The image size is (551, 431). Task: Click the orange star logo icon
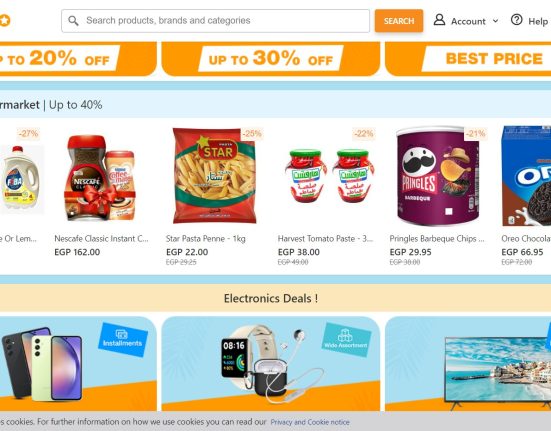5,20
